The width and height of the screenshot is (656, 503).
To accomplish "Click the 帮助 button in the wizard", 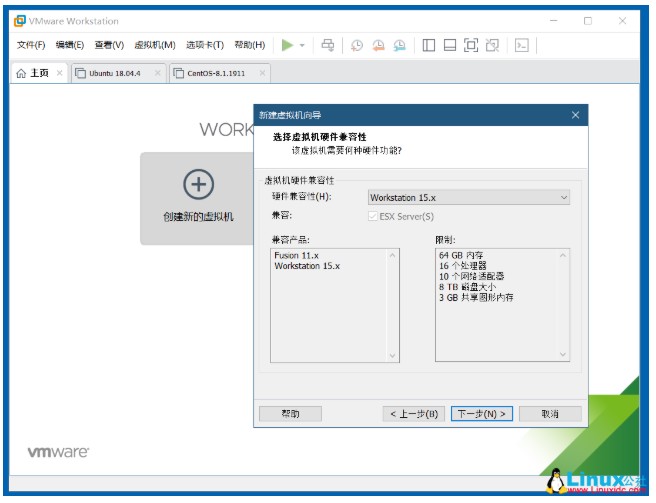I will (290, 414).
